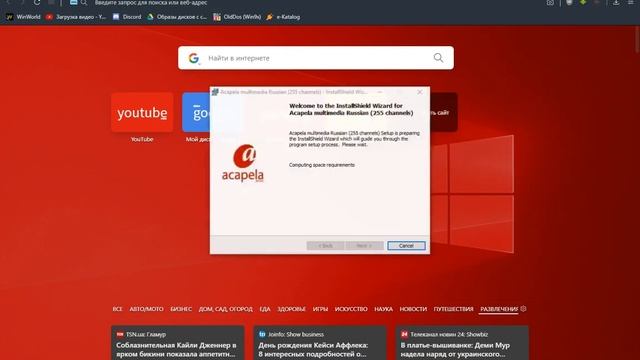Click the red YouTube bookmark favicon
640x360 pixels.
[49, 17]
